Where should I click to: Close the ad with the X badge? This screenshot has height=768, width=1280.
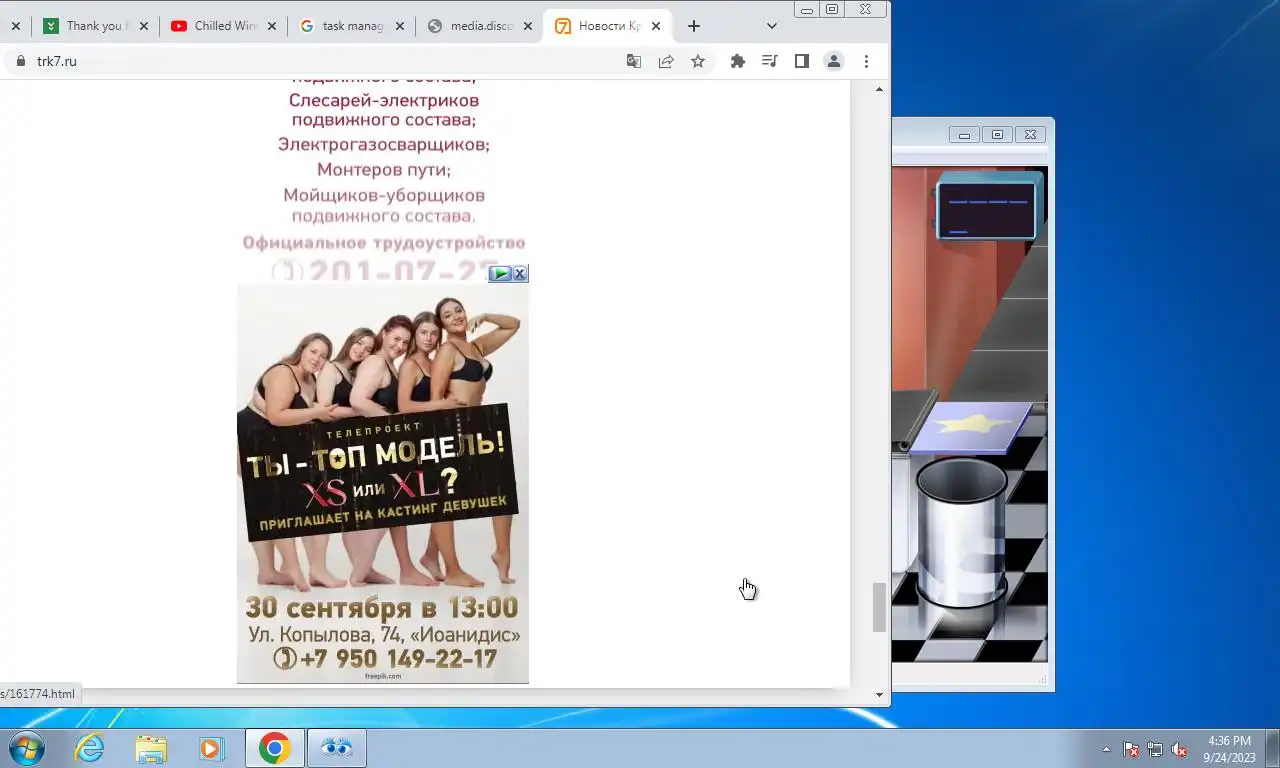coord(520,273)
